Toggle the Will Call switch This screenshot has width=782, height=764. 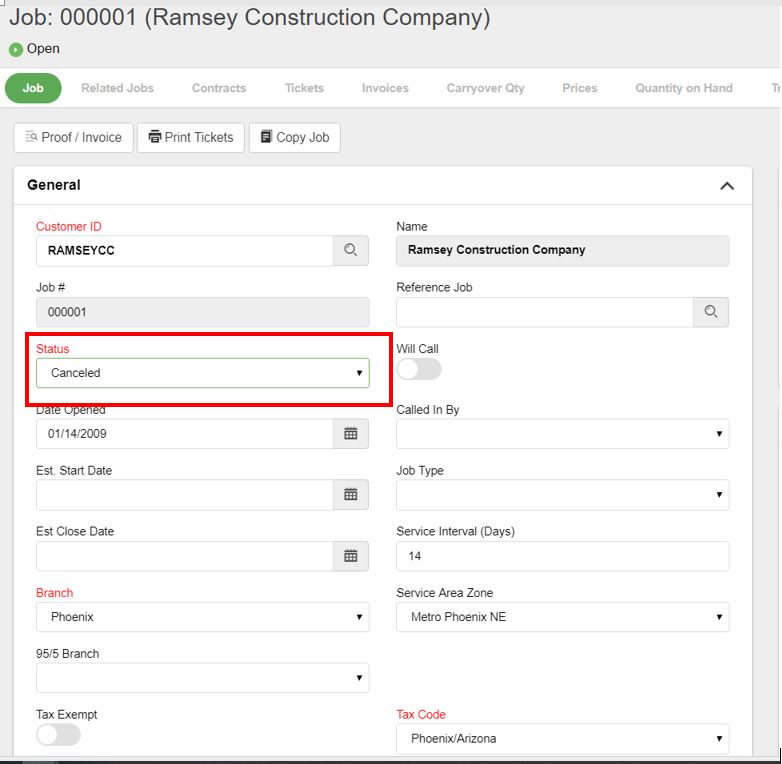coord(419,370)
